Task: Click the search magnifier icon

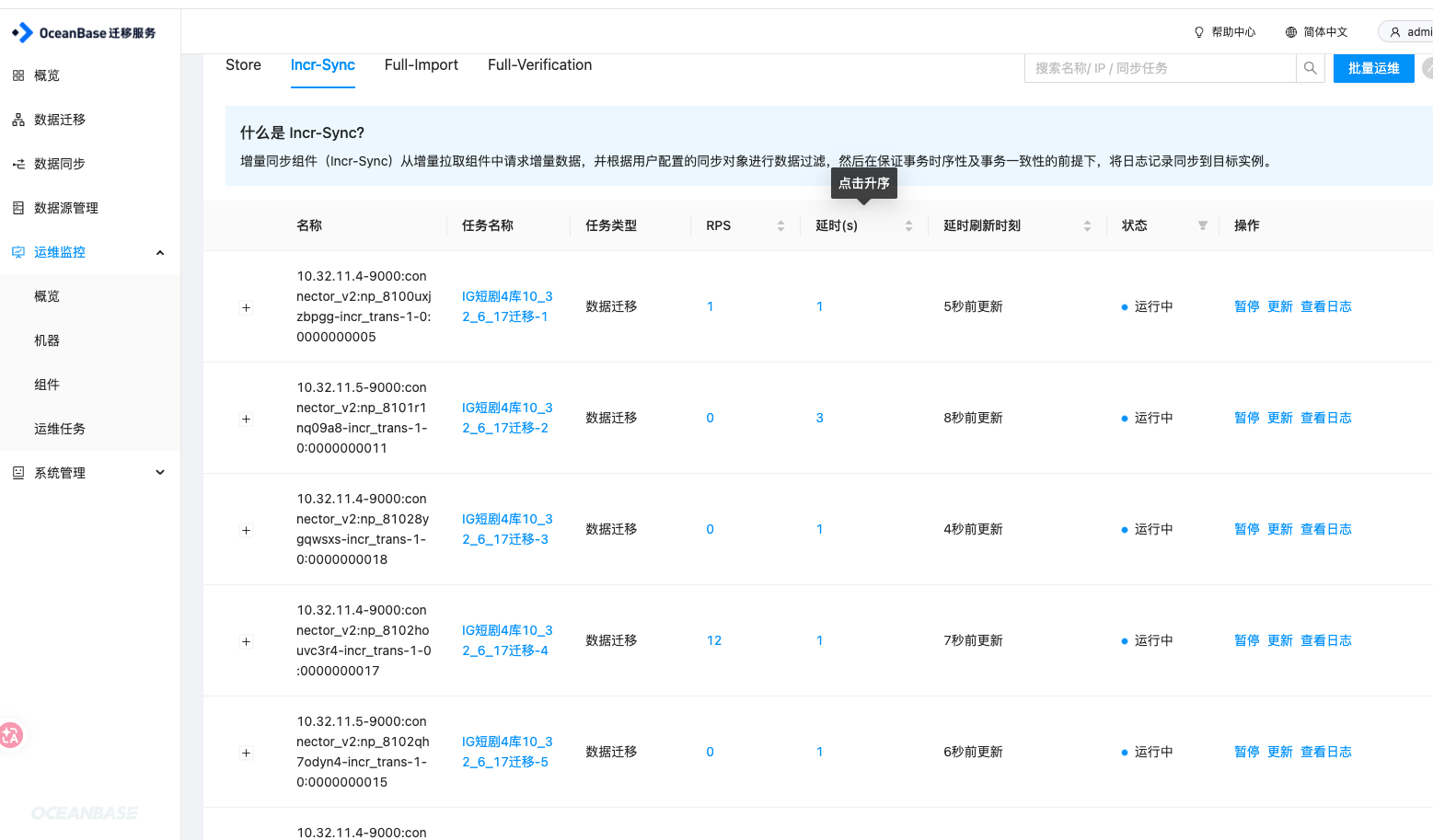Action: pos(1311,68)
